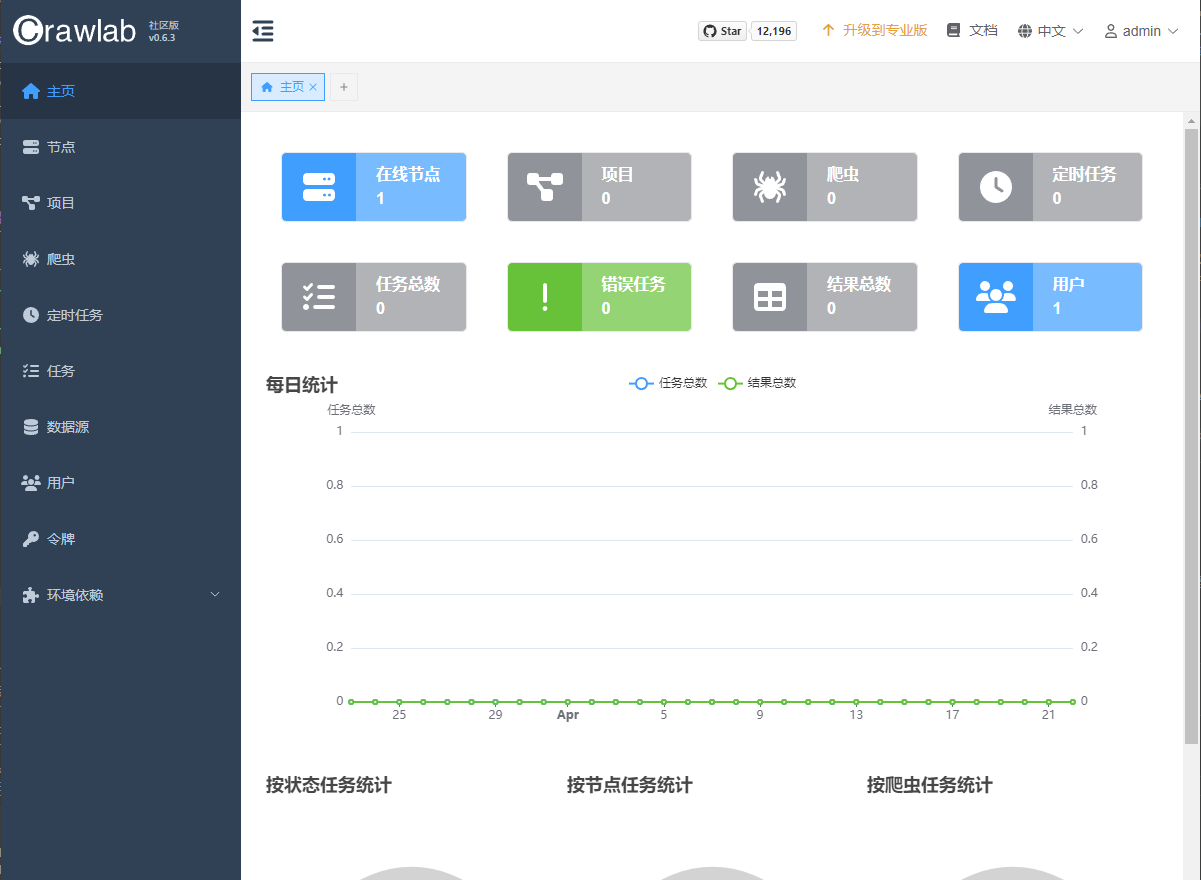This screenshot has height=880, width=1201.
Task: Open the 中文 language dropdown
Action: [x=1051, y=31]
